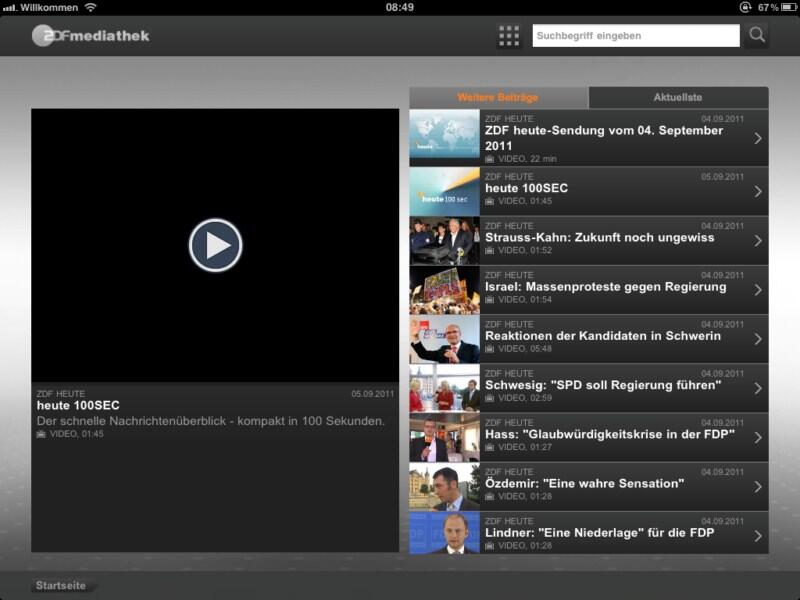Select 'Lindner: "Eine Niederlage" für die FDP' title
This screenshot has width=800, height=600.
[599, 533]
